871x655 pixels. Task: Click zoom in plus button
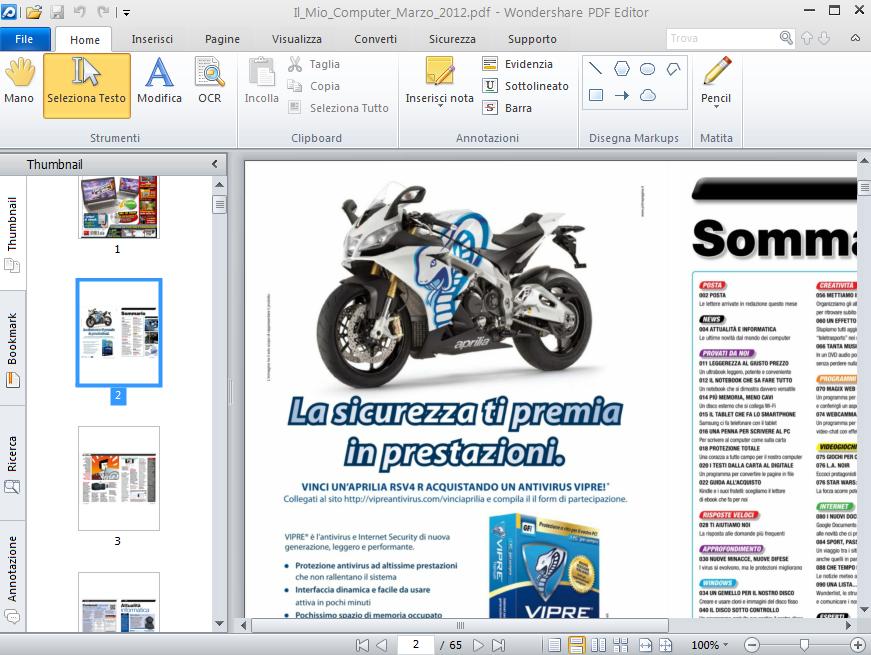tap(858, 645)
